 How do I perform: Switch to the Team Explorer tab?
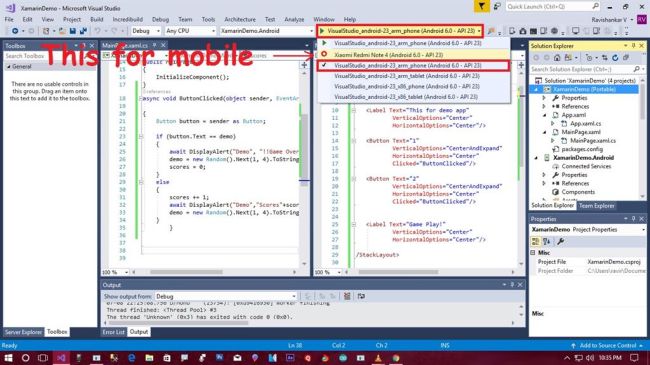tap(597, 206)
